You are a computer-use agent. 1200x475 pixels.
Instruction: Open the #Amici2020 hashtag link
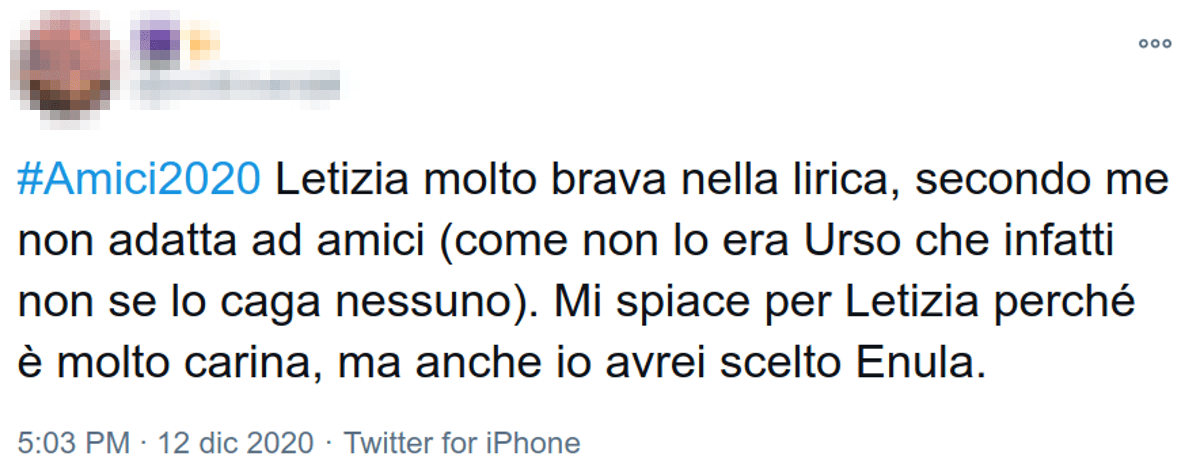[139, 181]
